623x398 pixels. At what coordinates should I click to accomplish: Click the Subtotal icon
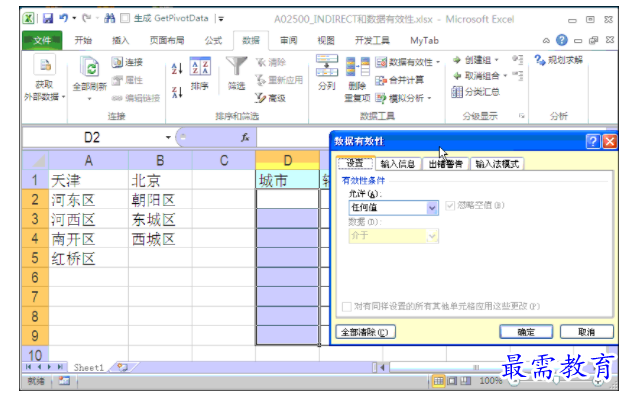pyautogui.click(x=457, y=92)
